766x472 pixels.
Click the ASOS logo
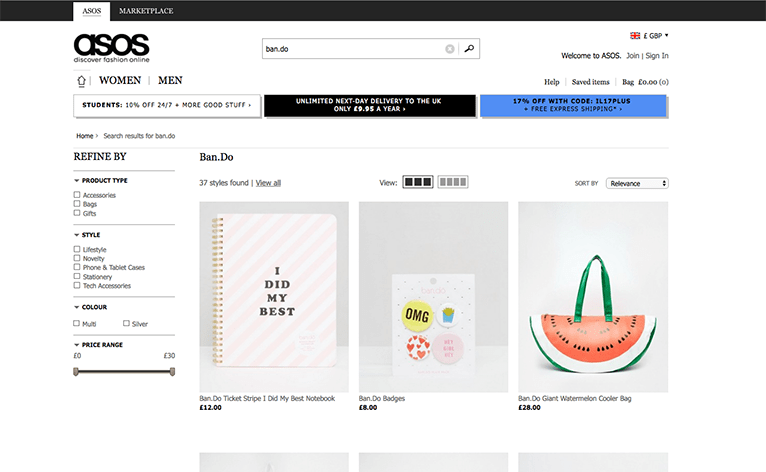click(x=111, y=48)
